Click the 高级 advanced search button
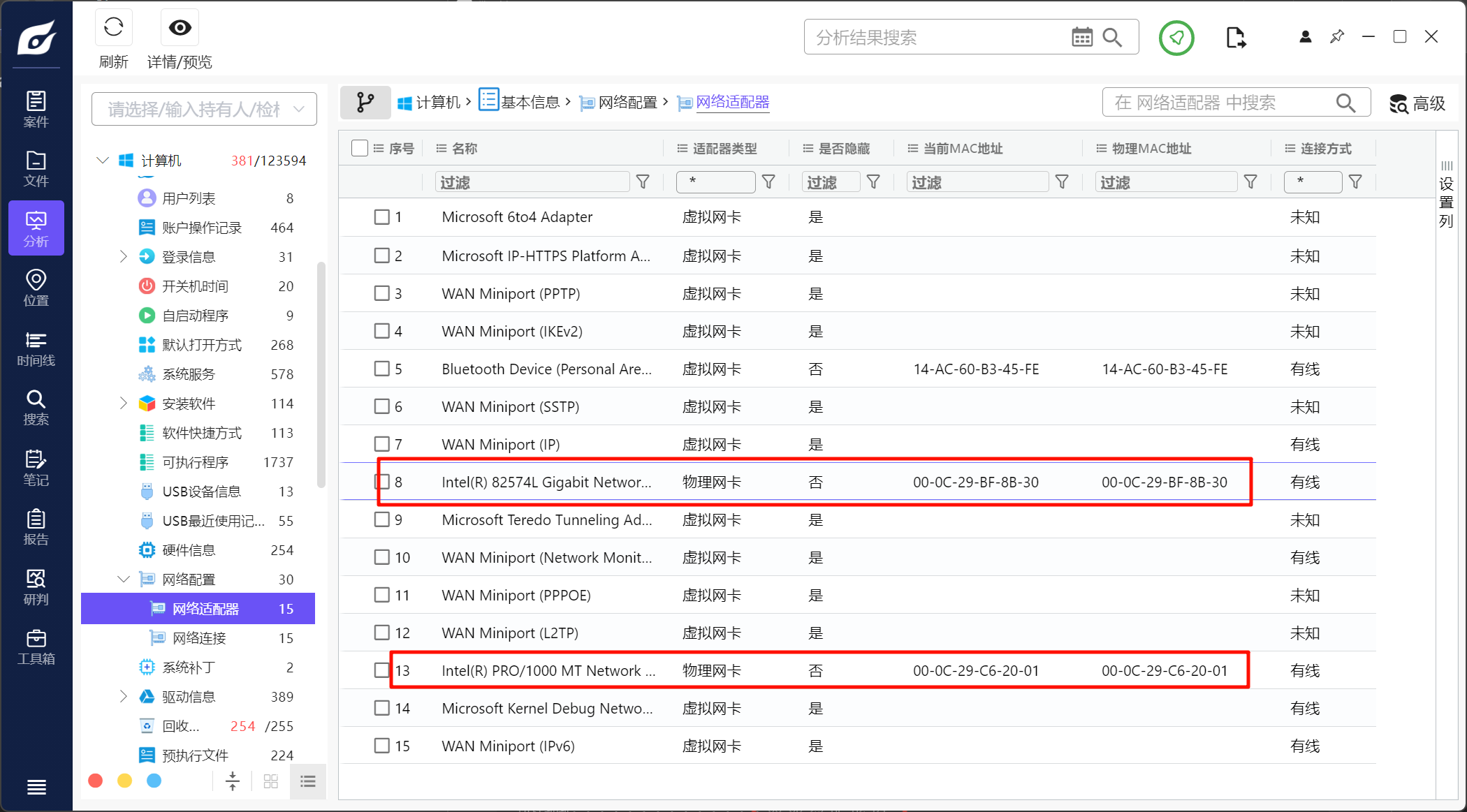The height and width of the screenshot is (812, 1467). point(1417,103)
